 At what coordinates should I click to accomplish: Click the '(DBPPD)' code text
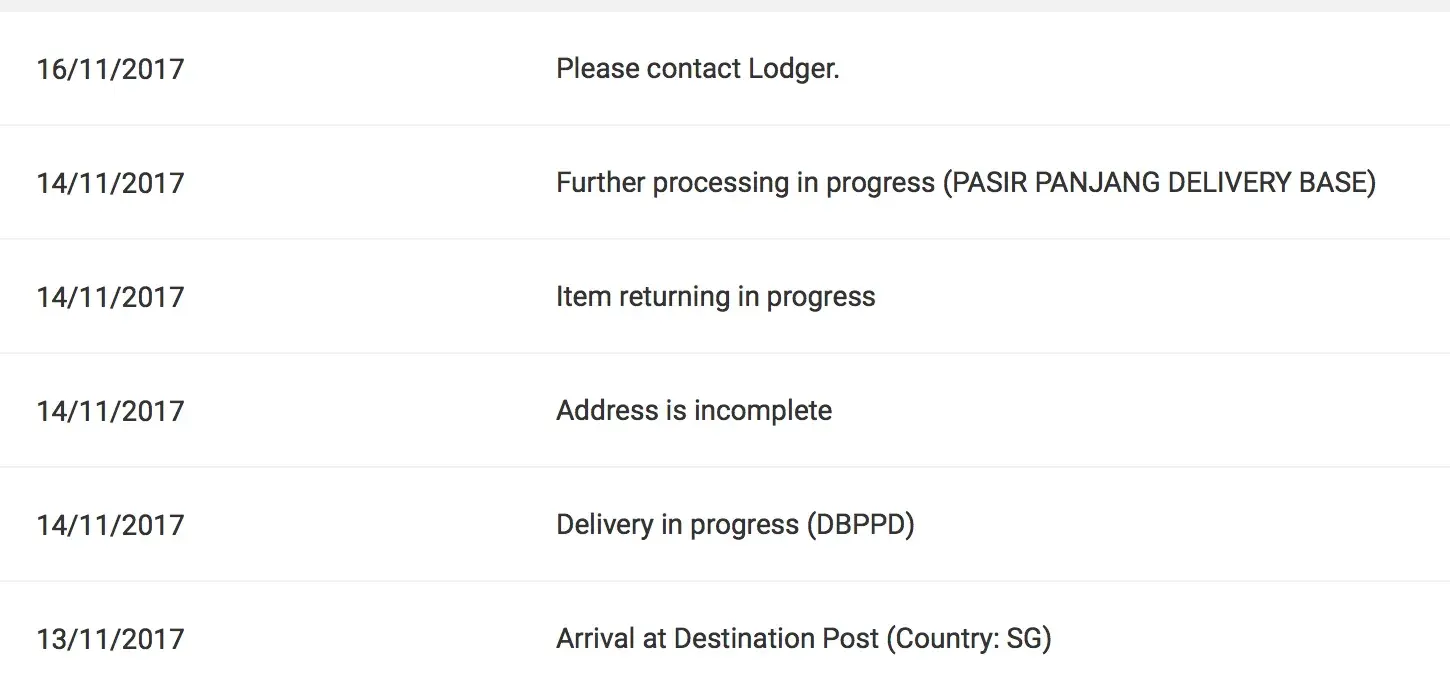tap(860, 525)
